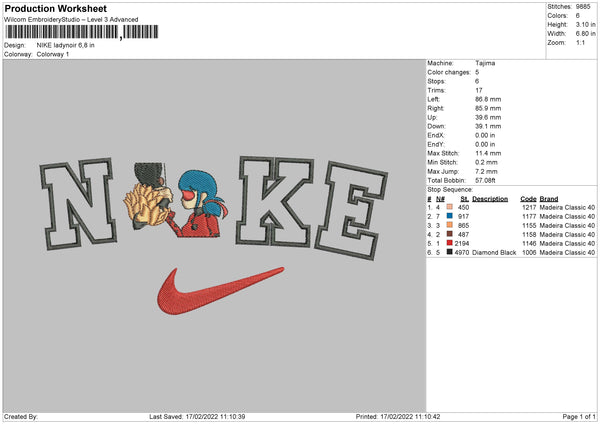Click the Height value 3.10 in

pyautogui.click(x=585, y=24)
